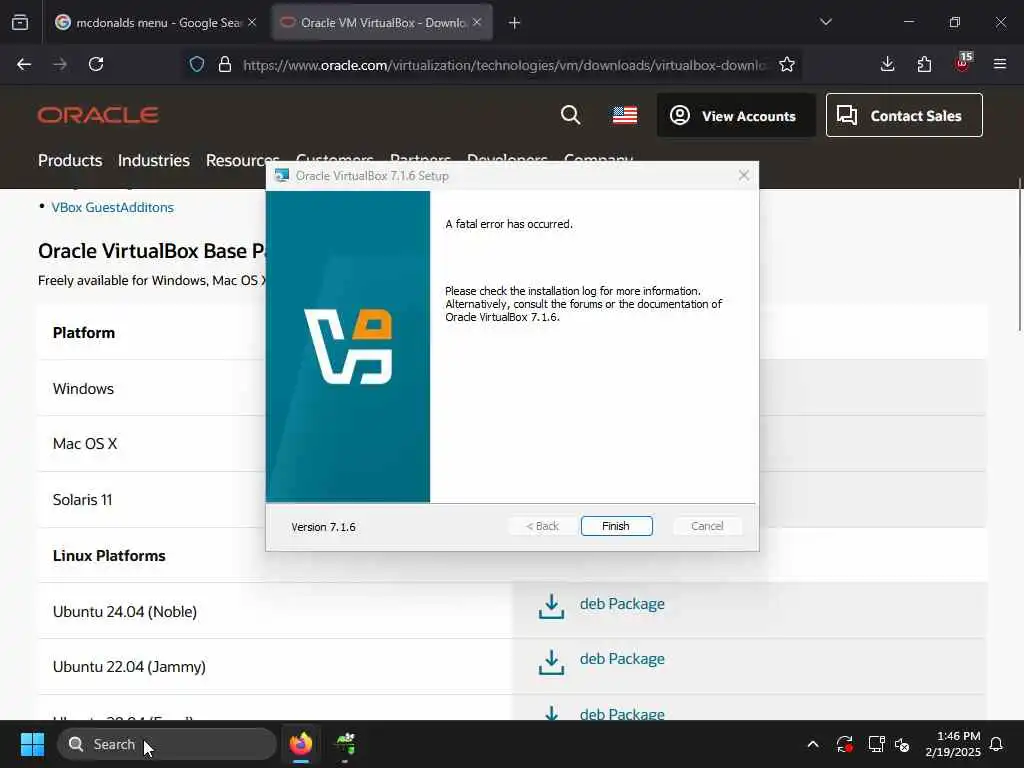Open the Firefox extensions puzzle icon
The height and width of the screenshot is (768, 1024).
pyautogui.click(x=924, y=64)
